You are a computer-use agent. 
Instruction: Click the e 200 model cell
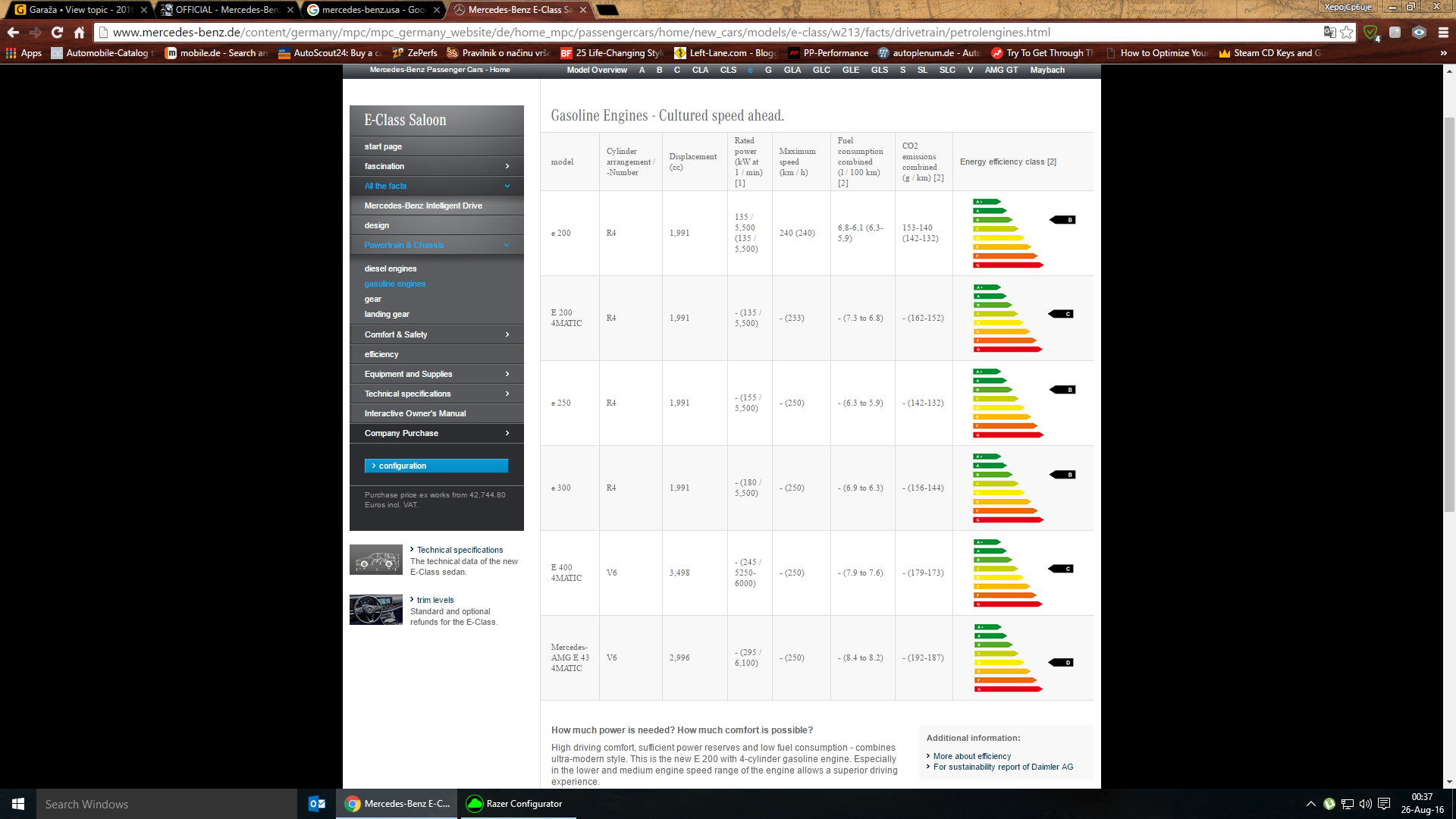pyautogui.click(x=570, y=233)
